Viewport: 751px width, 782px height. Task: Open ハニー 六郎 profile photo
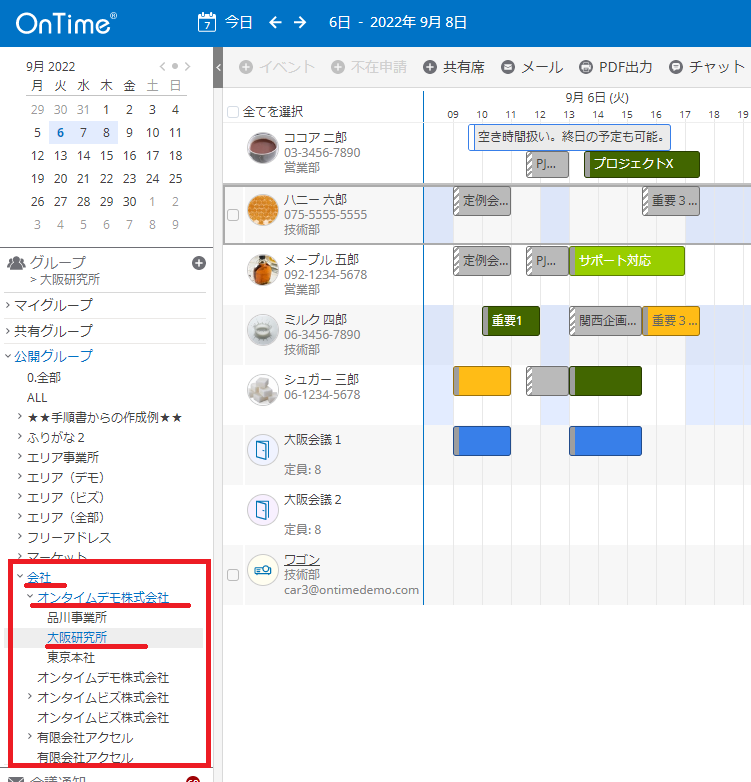click(263, 209)
